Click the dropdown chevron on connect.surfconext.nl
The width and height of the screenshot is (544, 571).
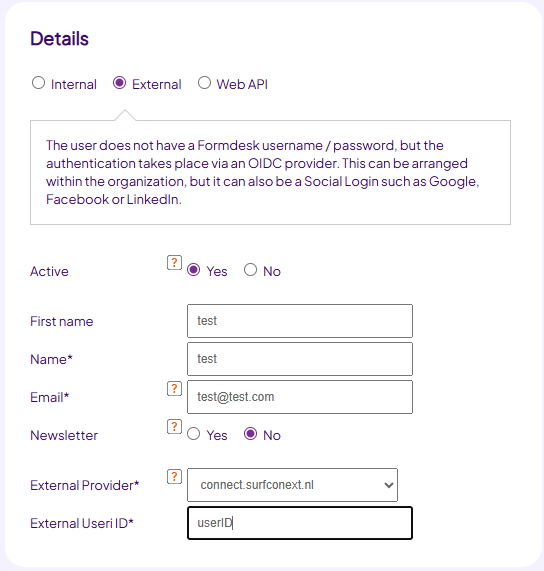point(389,485)
